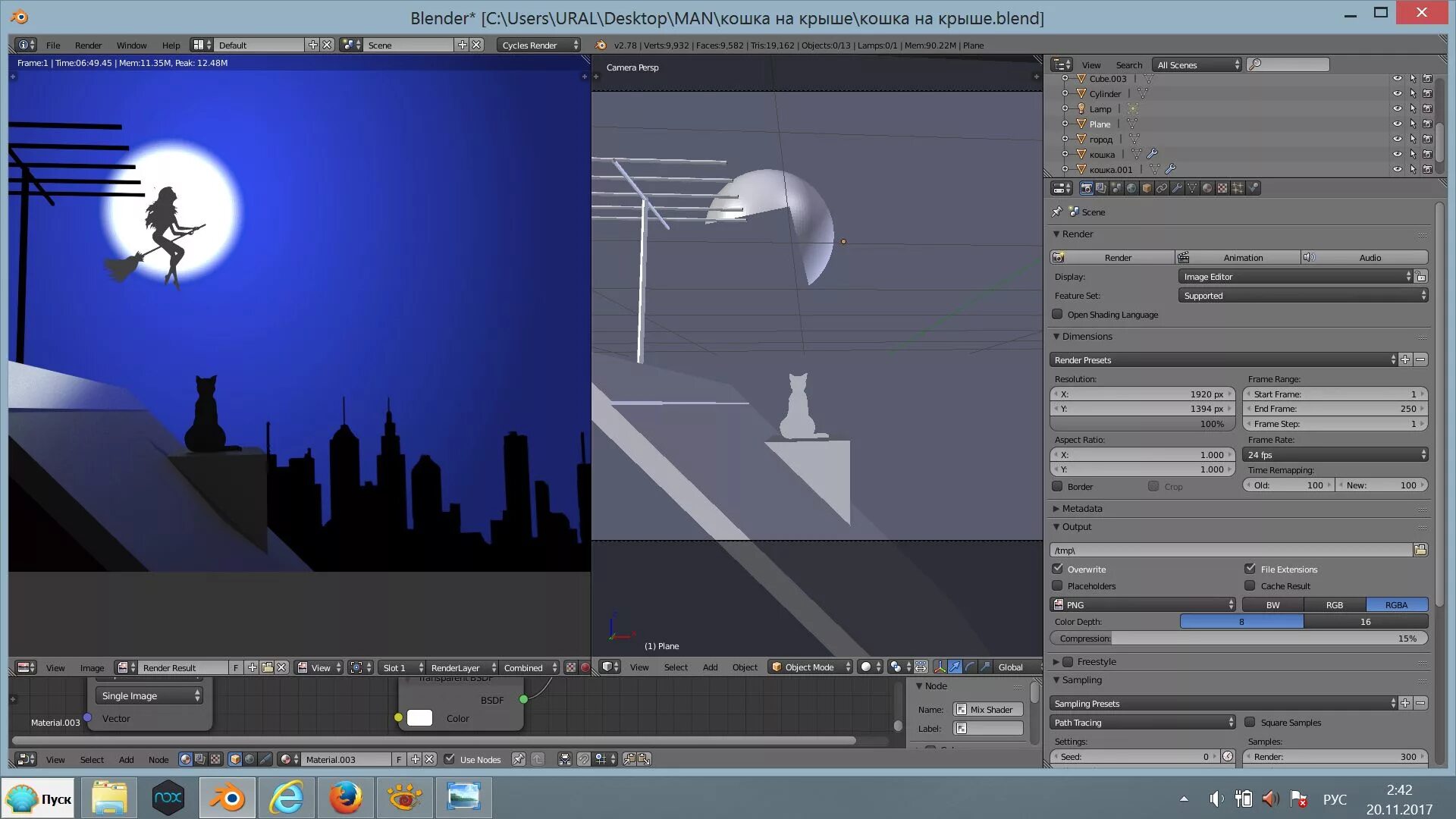Open the Modifiers wrench properties tab

[1177, 188]
